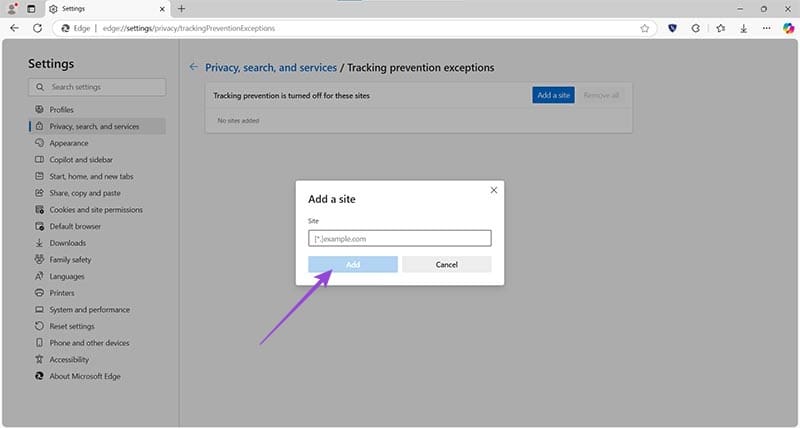Close the Add a site dialog

493,190
